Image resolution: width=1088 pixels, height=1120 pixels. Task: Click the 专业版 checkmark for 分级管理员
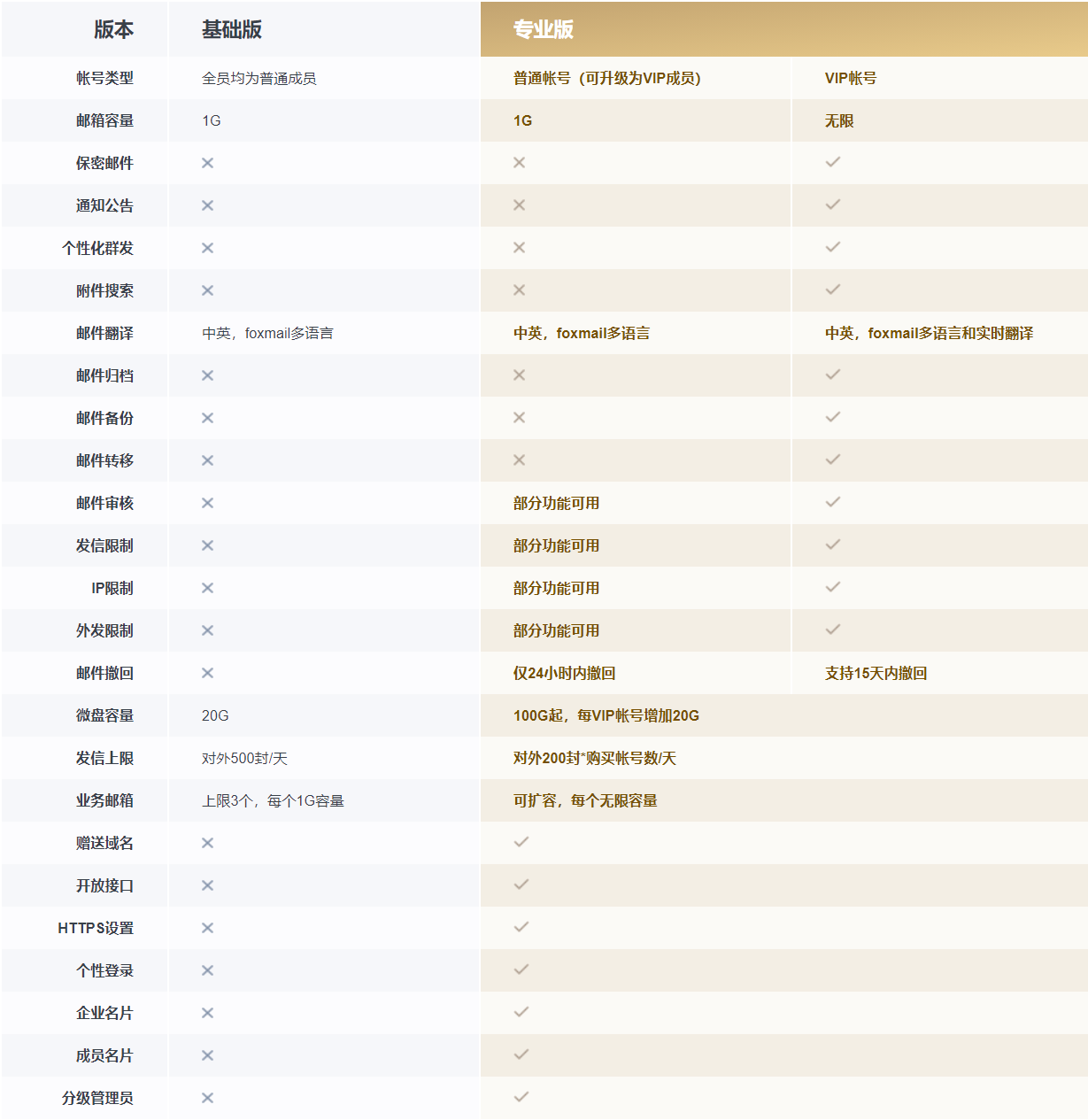pos(521,1097)
